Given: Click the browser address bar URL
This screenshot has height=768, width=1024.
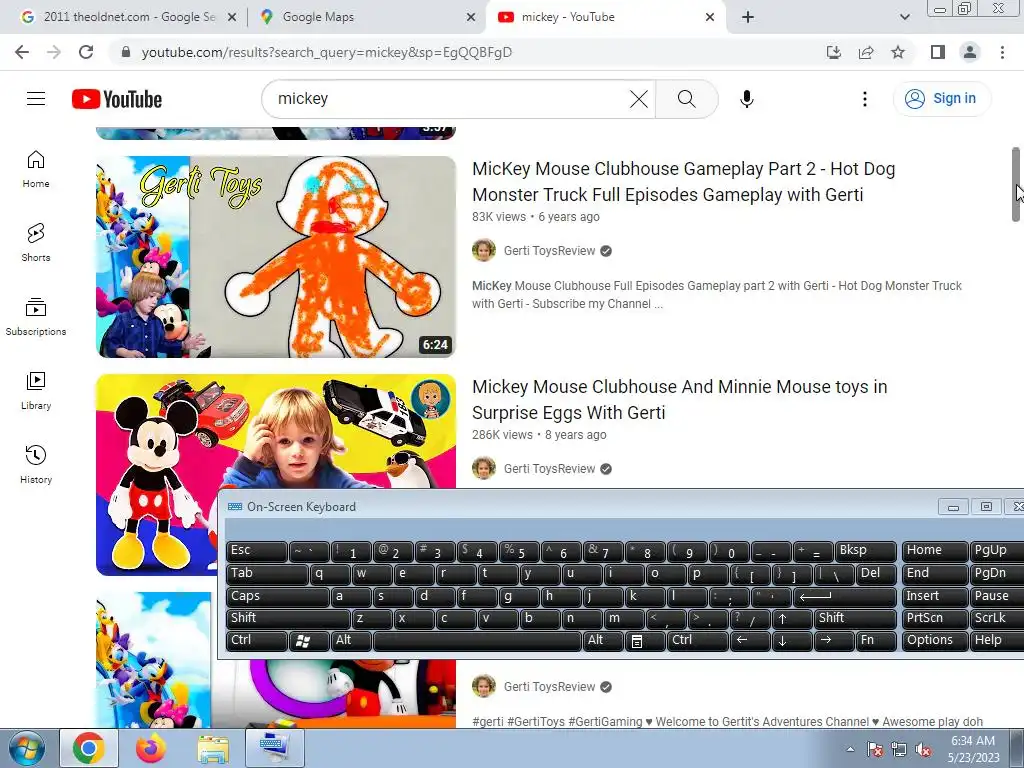Looking at the screenshot, I should click(x=327, y=52).
